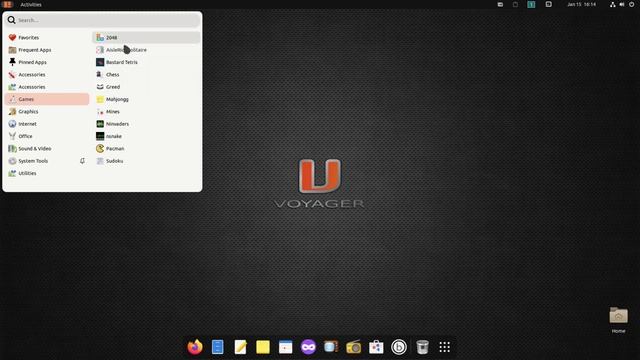Start the Mines game

(146, 111)
